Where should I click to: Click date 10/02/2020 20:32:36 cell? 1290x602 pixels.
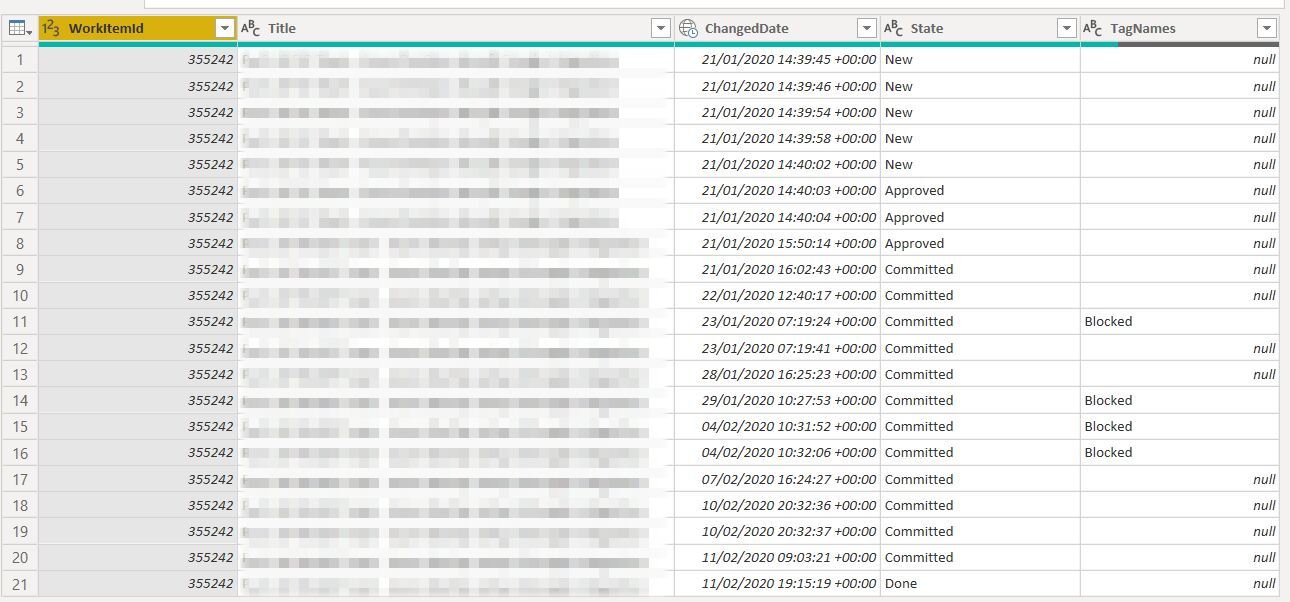[778, 505]
